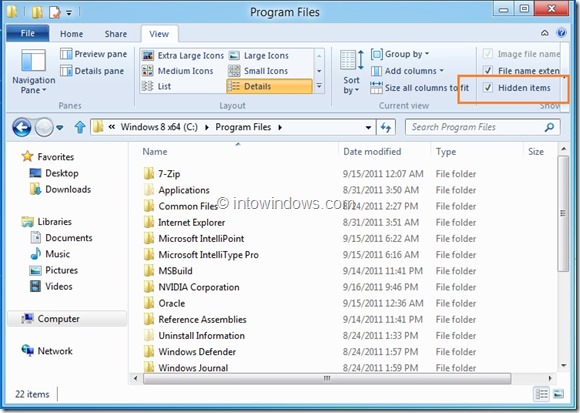Select the Windows Defender folder icon
Screen dimensions: 580x413
point(149,352)
